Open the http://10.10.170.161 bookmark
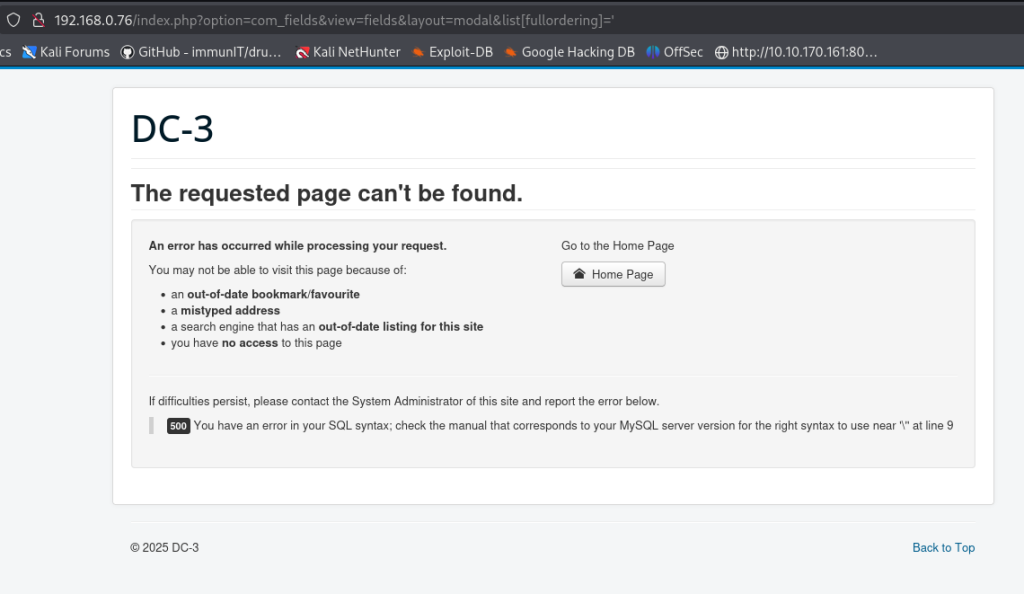 [796, 52]
